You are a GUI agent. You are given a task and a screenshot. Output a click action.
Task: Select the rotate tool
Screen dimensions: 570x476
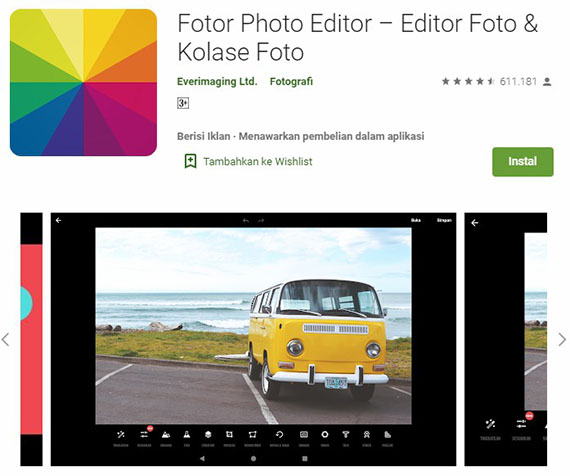point(279,438)
